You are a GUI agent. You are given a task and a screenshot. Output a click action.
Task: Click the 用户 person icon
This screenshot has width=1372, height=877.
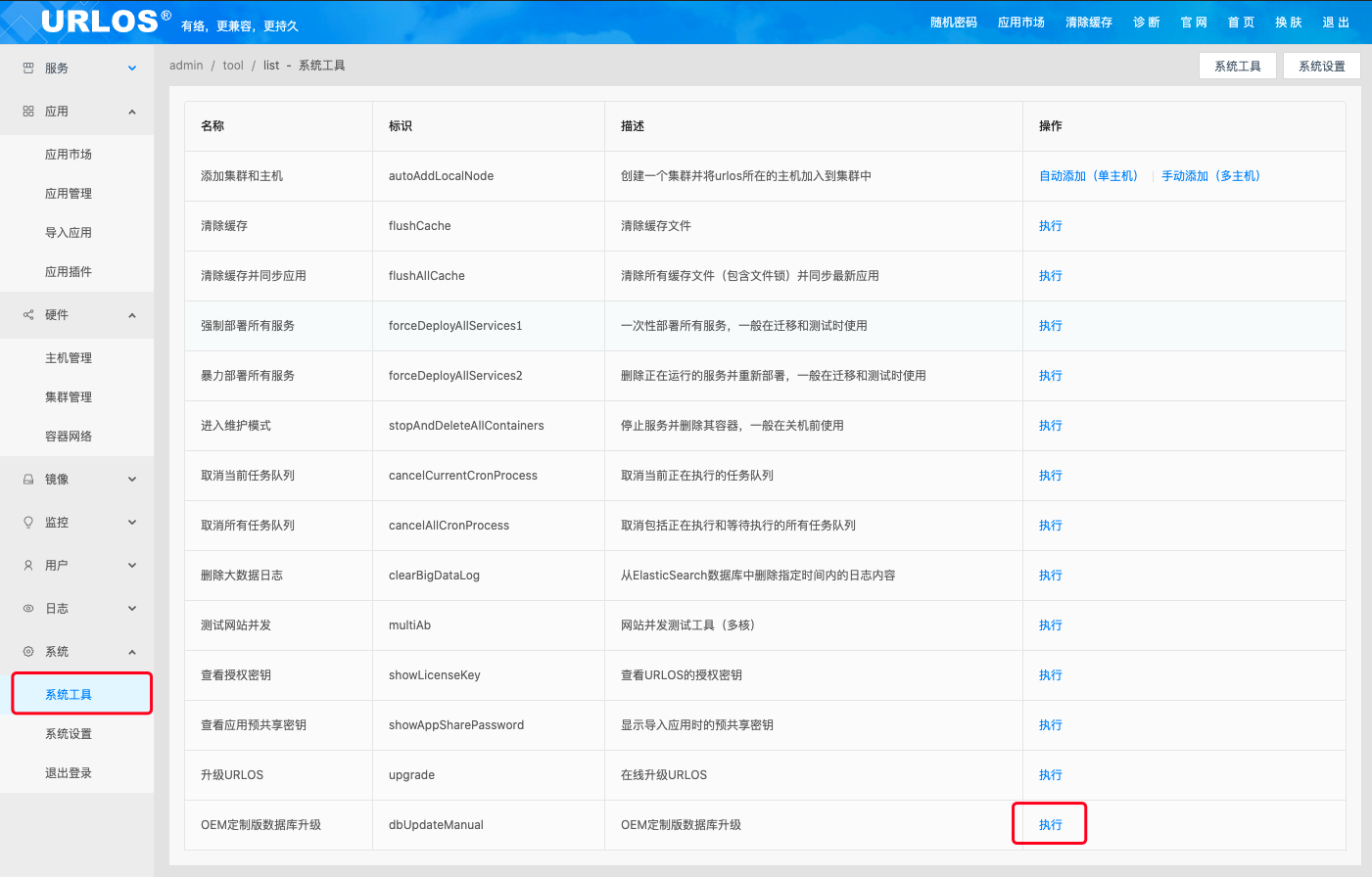pos(28,566)
